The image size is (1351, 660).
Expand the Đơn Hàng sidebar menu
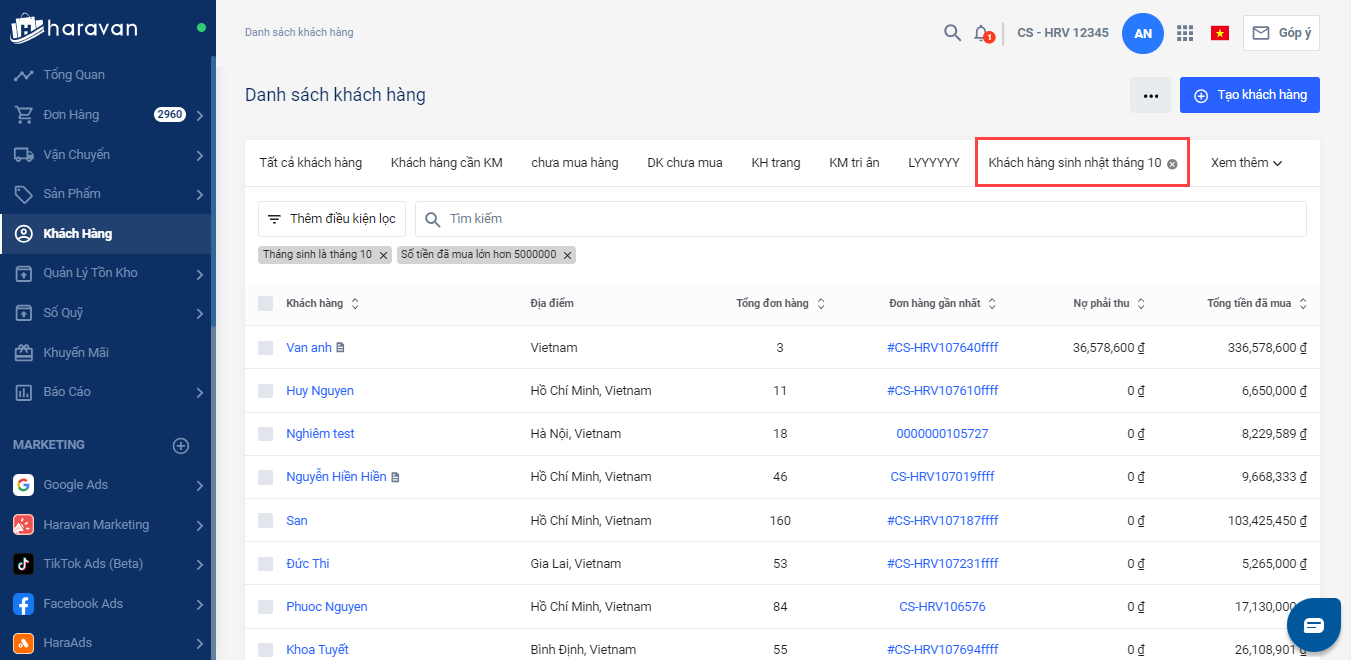pyautogui.click(x=200, y=115)
